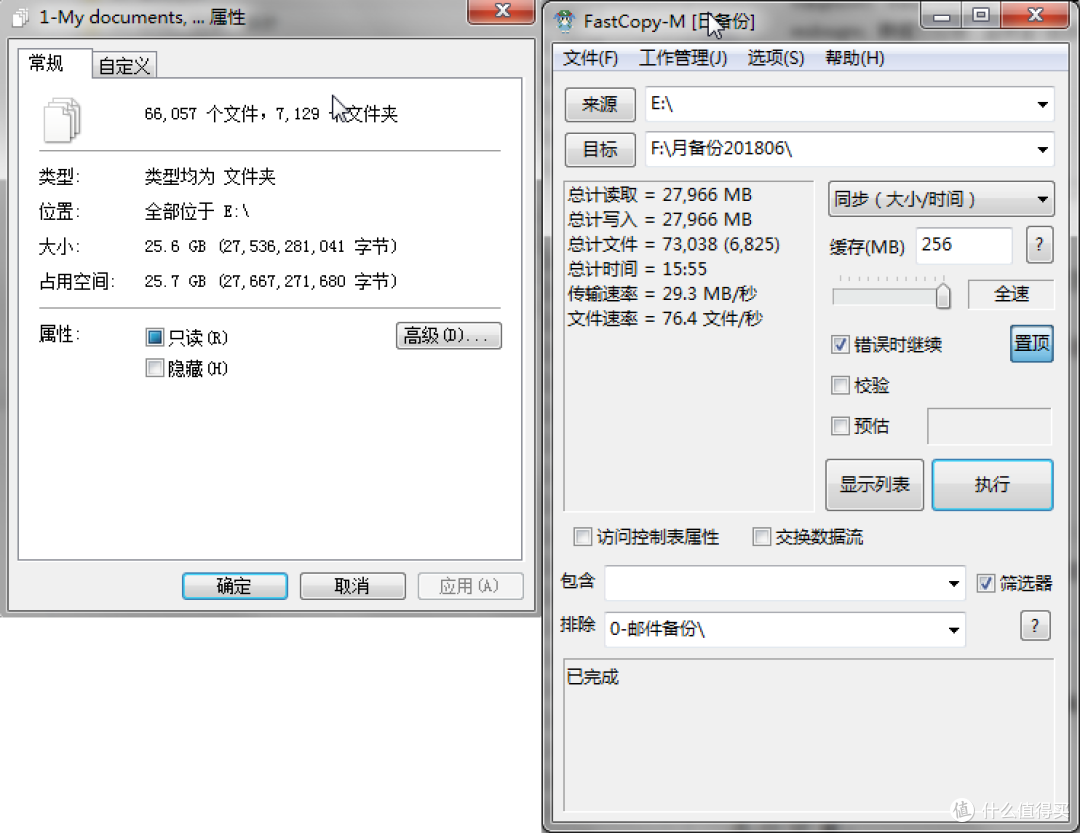Click the 执行 execute button
Screen dimensions: 1080x833
992,484
